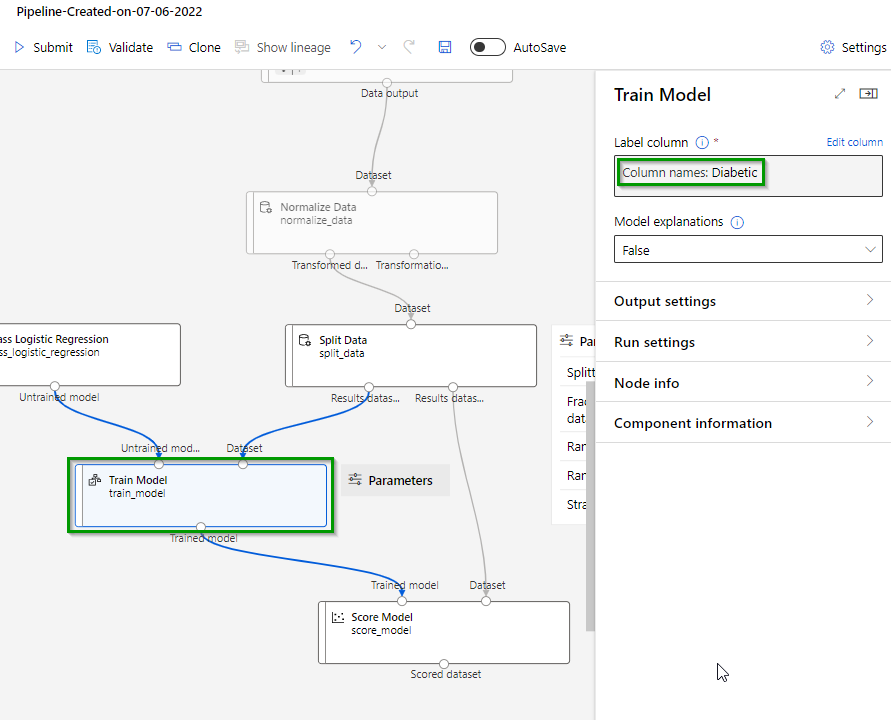Click the Clone pipeline icon
Viewport: 891px width, 720px height.
(175, 47)
